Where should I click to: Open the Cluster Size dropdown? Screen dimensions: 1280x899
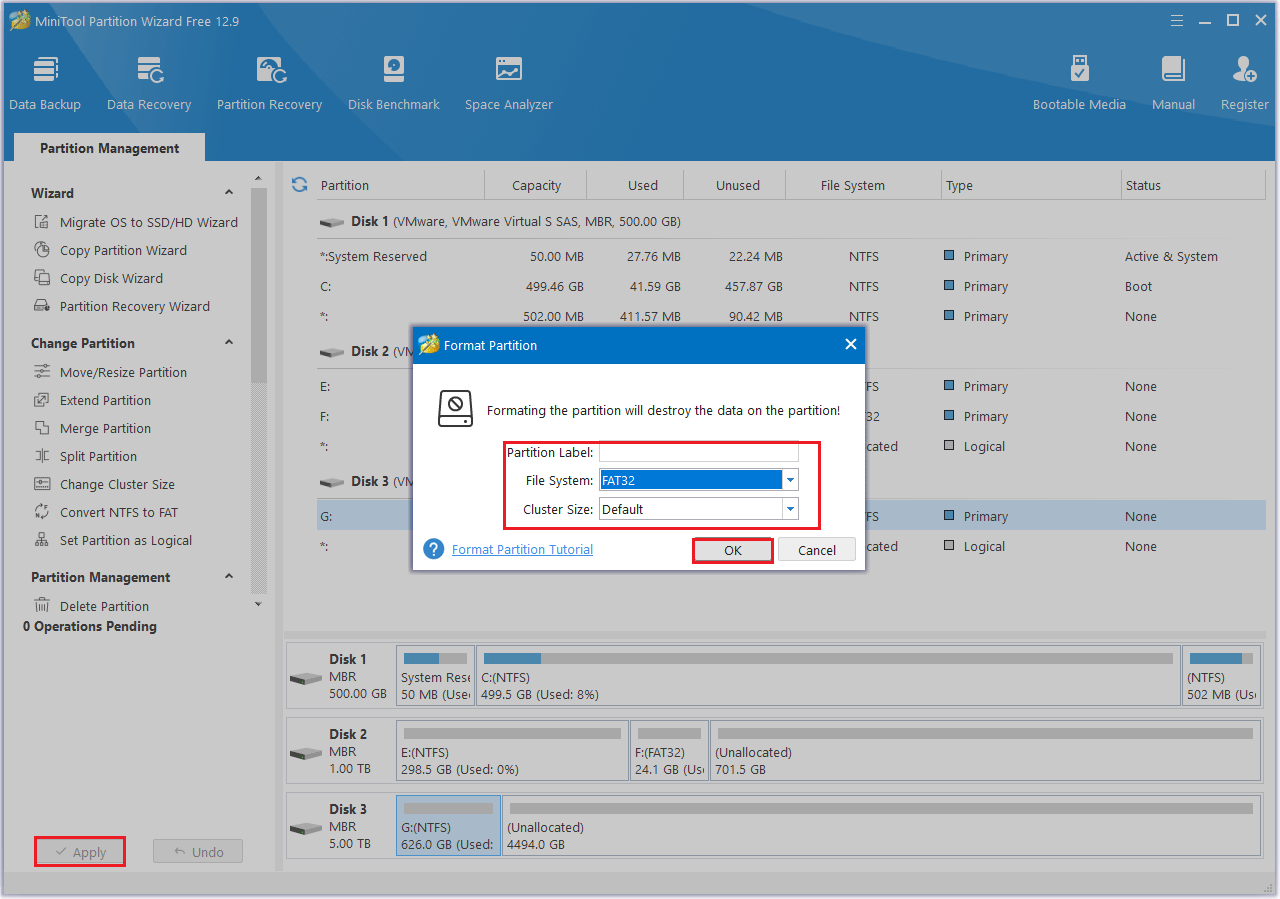point(790,509)
